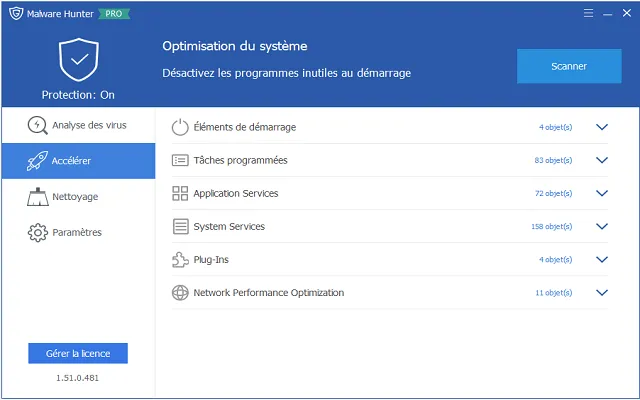Click the Gérer la licence button

[x=78, y=353]
